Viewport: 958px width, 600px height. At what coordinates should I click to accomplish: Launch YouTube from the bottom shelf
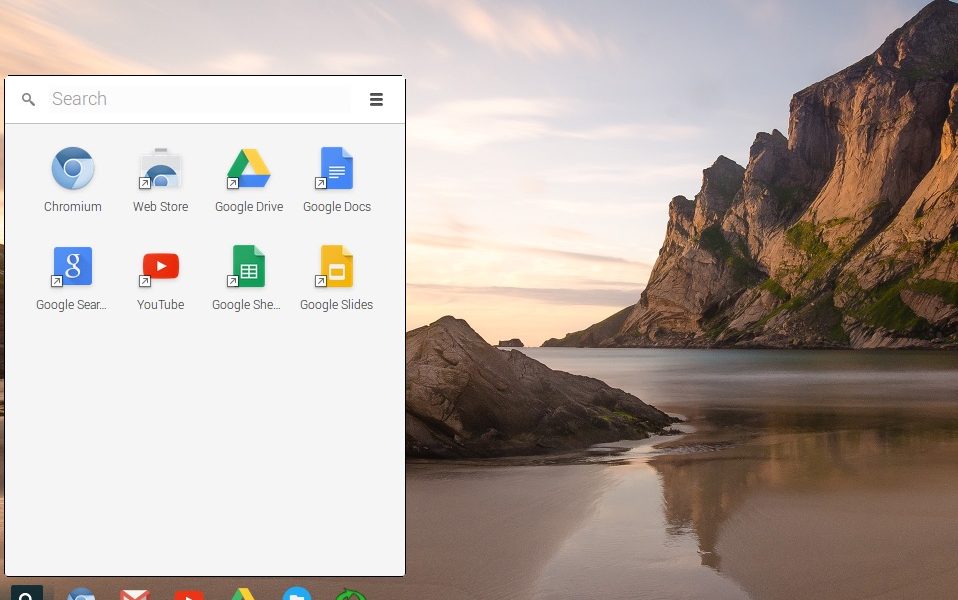click(x=189, y=594)
